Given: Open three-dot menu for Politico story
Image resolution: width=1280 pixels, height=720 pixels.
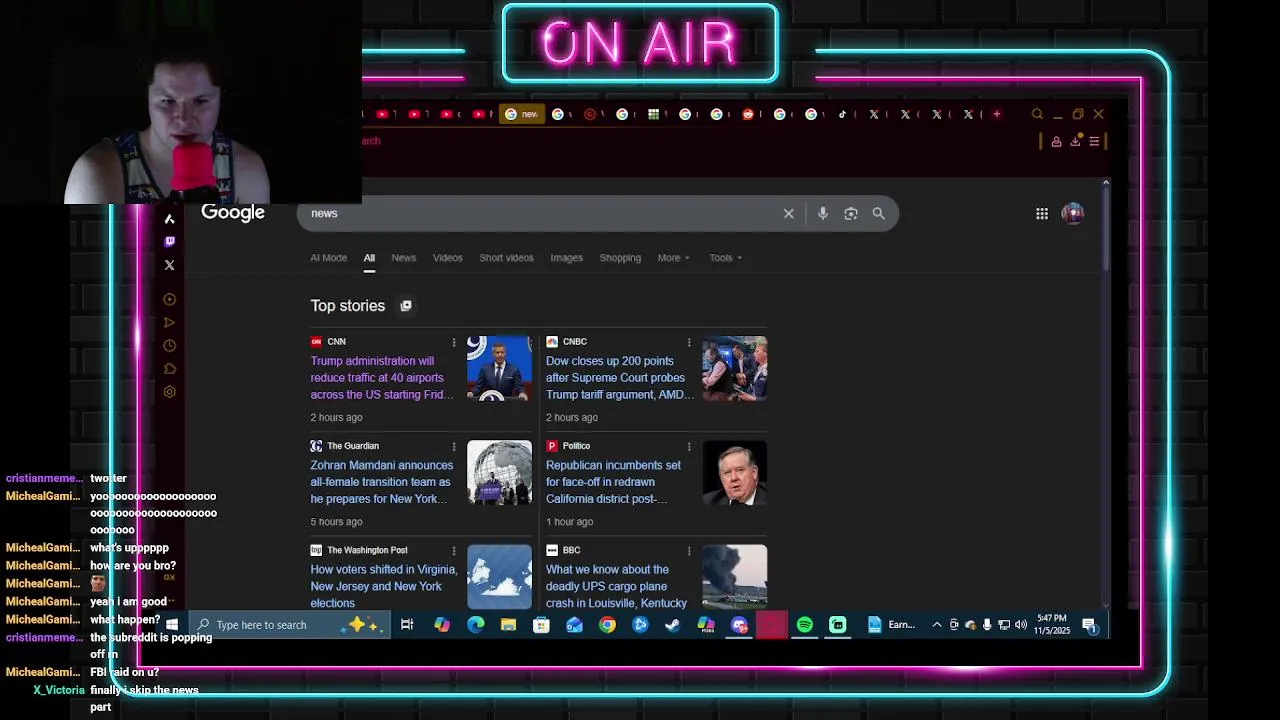Looking at the screenshot, I should click(689, 446).
